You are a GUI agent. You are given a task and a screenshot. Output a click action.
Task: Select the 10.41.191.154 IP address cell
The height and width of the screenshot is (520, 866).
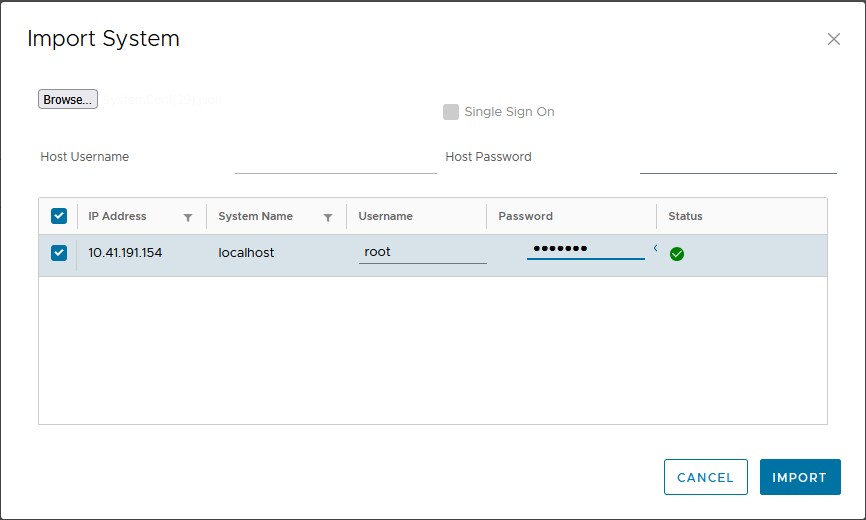pyautogui.click(x=125, y=253)
